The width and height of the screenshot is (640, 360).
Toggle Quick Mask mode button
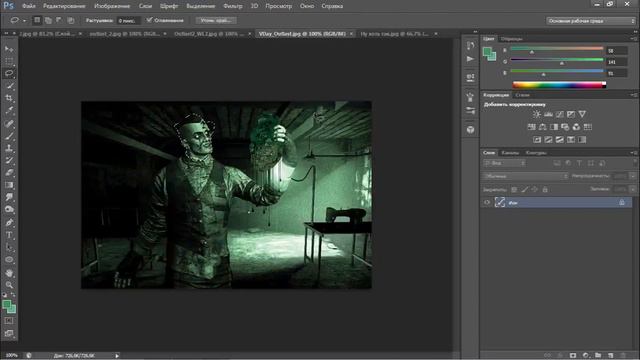pos(9,321)
